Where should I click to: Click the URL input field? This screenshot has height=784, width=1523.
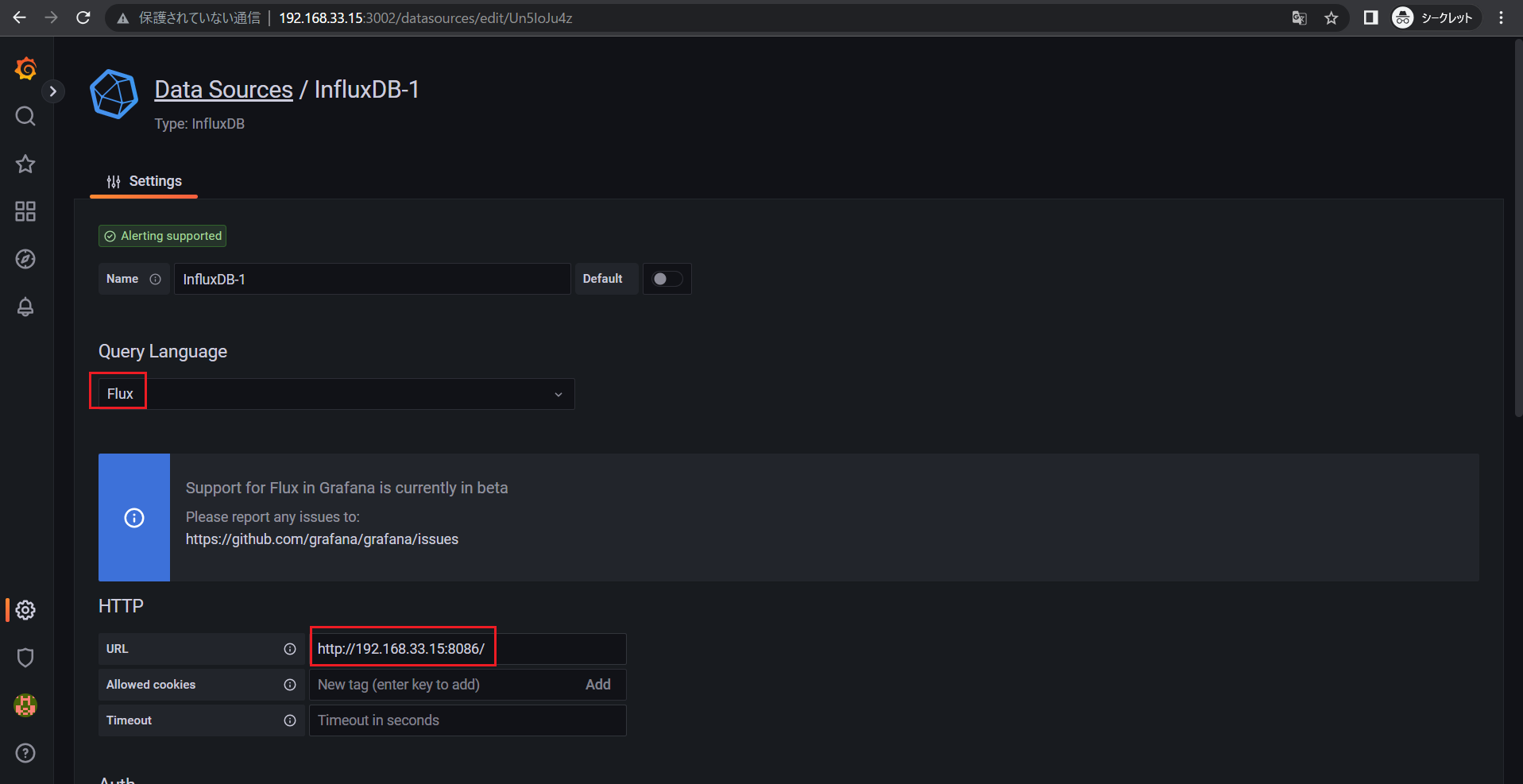[x=467, y=649]
